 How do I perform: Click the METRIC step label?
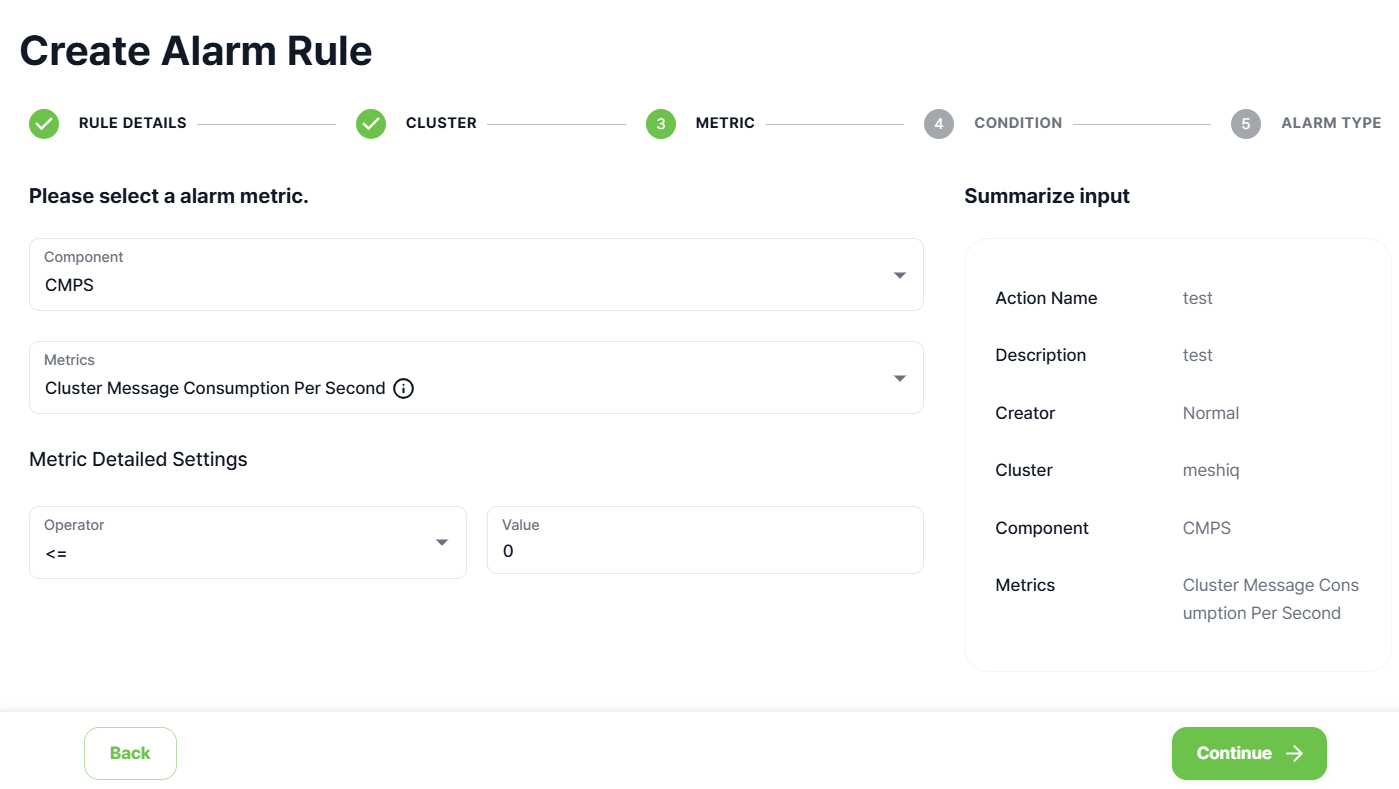pyautogui.click(x=725, y=123)
